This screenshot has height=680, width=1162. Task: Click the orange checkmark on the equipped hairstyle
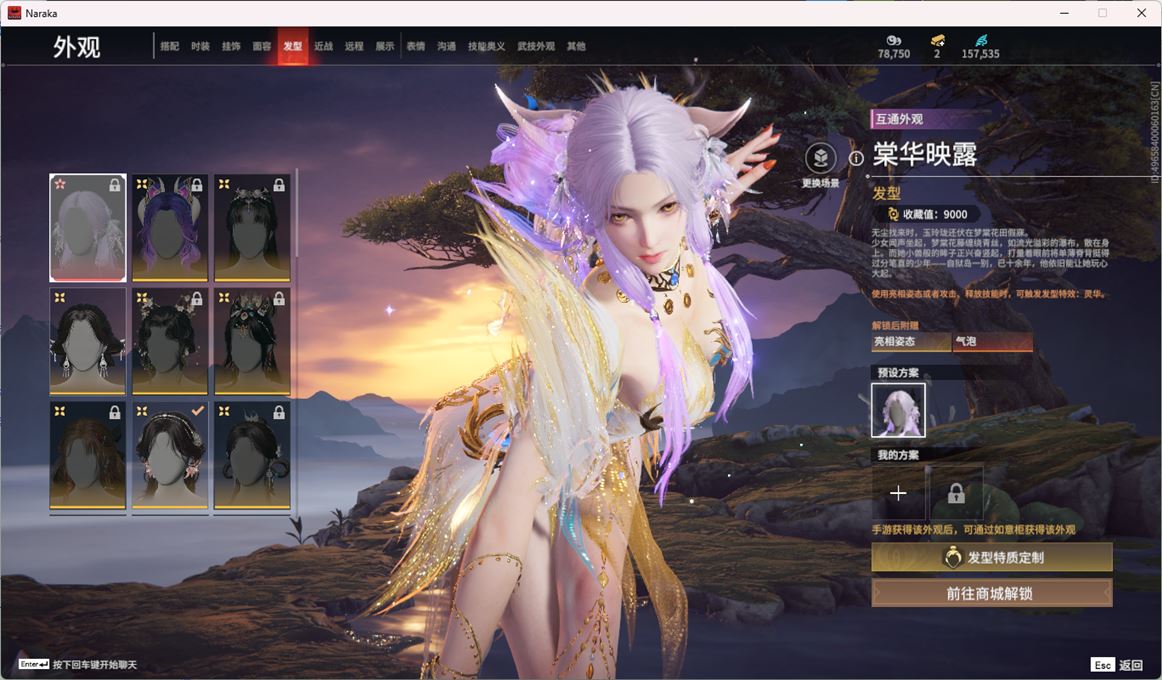click(x=197, y=410)
